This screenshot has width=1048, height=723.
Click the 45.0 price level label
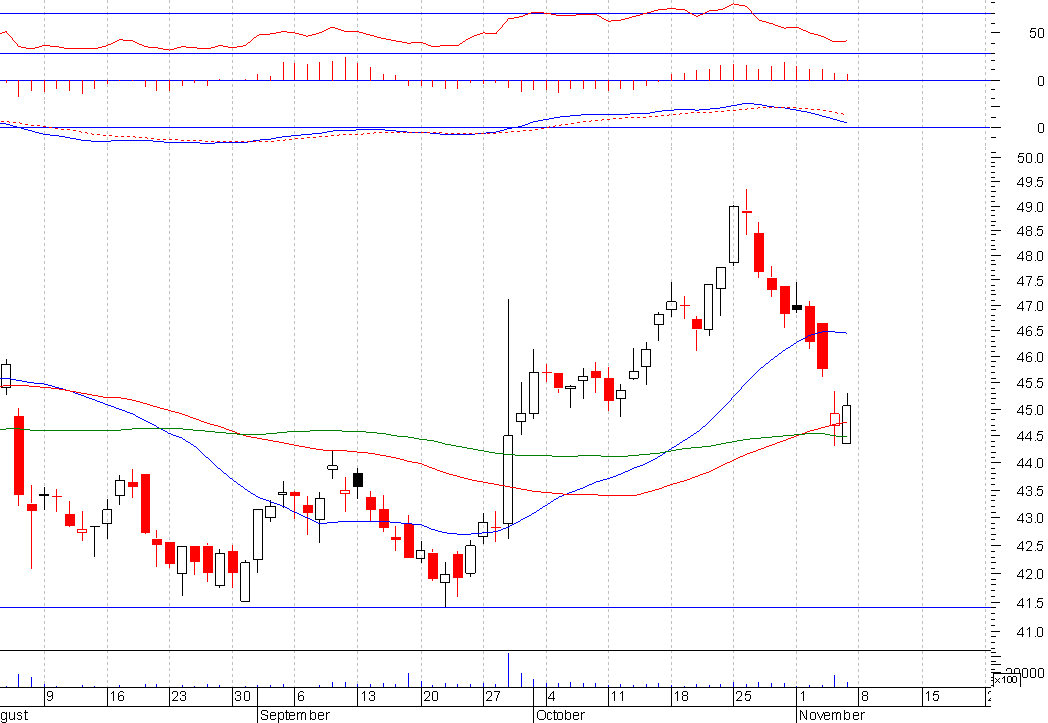(x=1030, y=410)
